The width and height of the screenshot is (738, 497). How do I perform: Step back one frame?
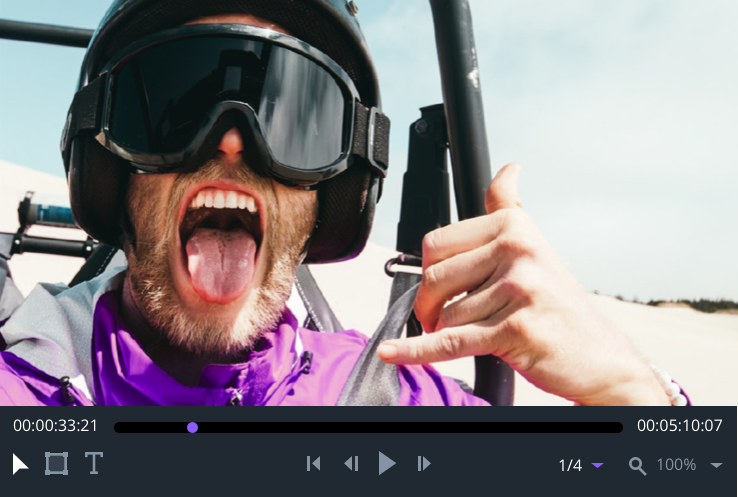350,464
